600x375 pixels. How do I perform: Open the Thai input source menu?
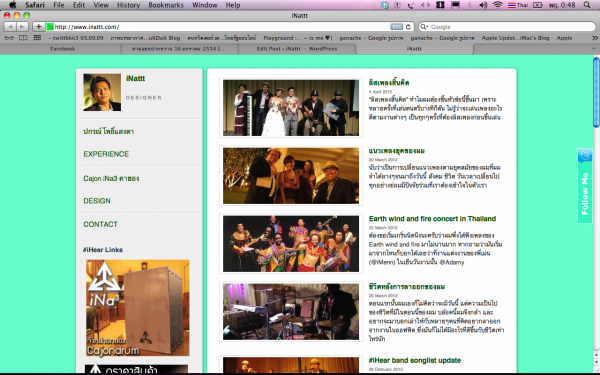point(517,5)
